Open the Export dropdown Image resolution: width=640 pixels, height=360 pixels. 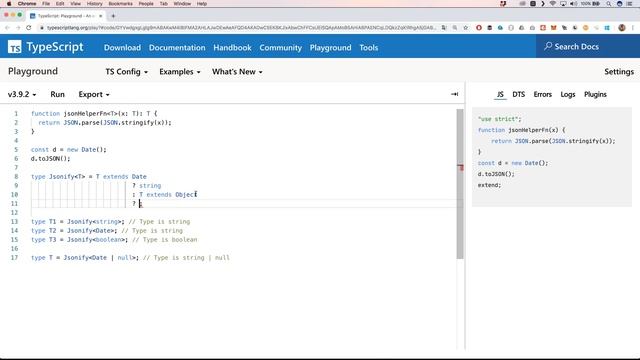[x=94, y=94]
